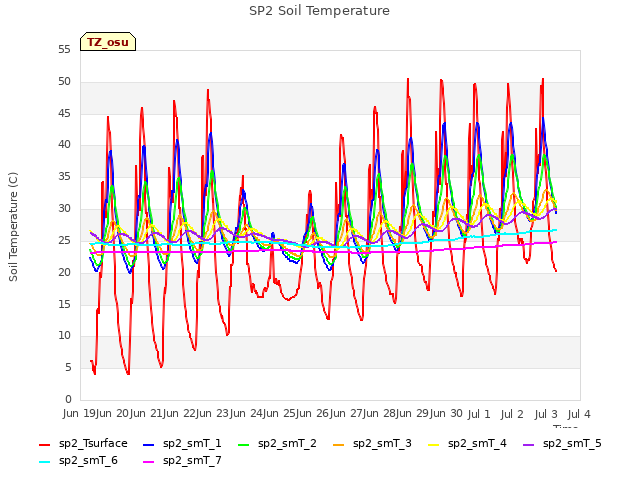Image resolution: width=640 pixels, height=480 pixels.
Task: Click the orange sp2_smT_3 legend swatch
Action: point(339,444)
